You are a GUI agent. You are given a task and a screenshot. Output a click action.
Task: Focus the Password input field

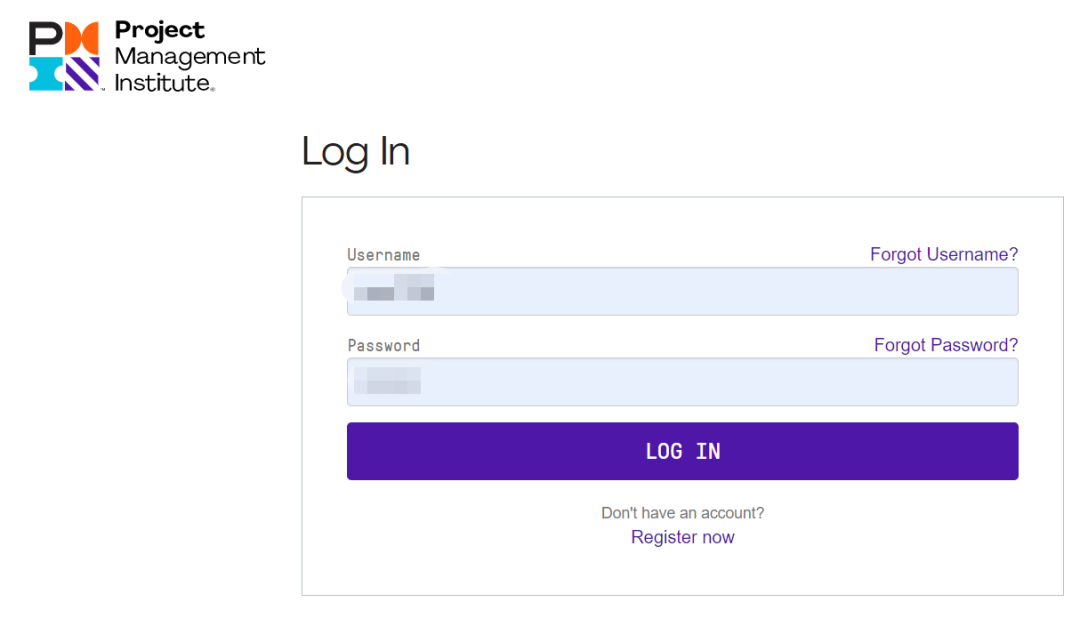click(683, 382)
